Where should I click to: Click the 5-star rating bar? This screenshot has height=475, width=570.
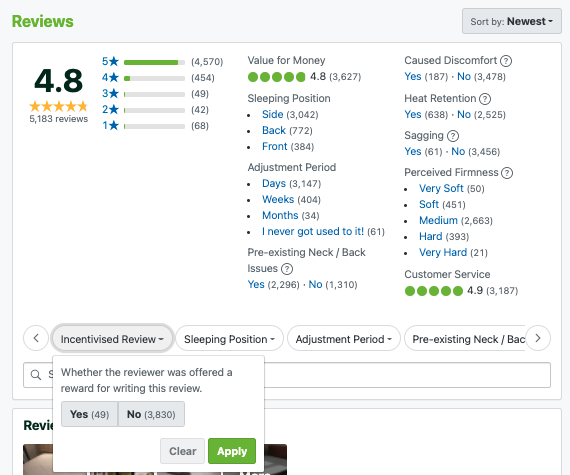(x=154, y=63)
